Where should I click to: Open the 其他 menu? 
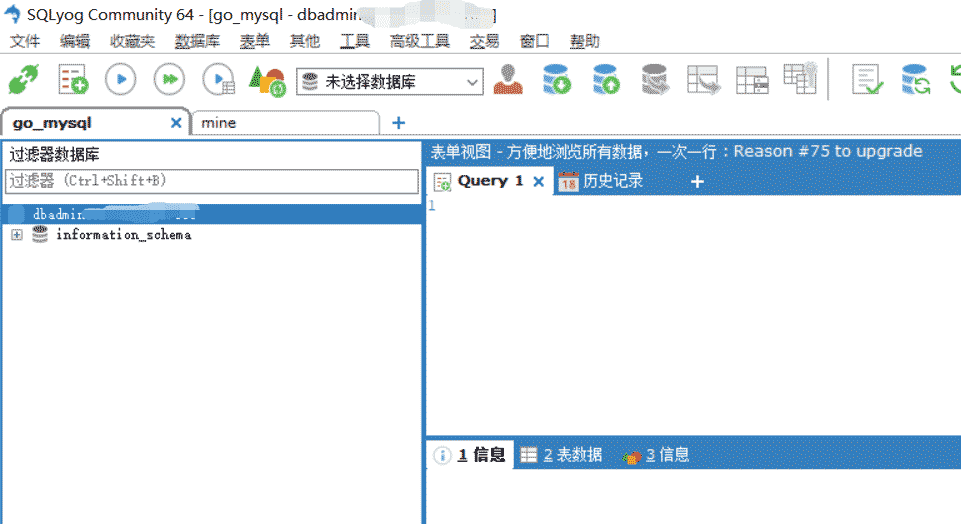(305, 41)
